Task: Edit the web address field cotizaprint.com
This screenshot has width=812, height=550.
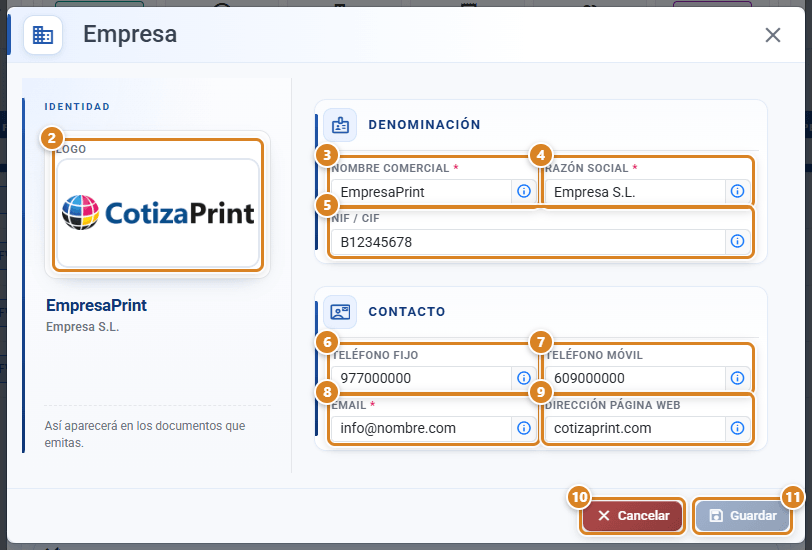Action: point(635,428)
